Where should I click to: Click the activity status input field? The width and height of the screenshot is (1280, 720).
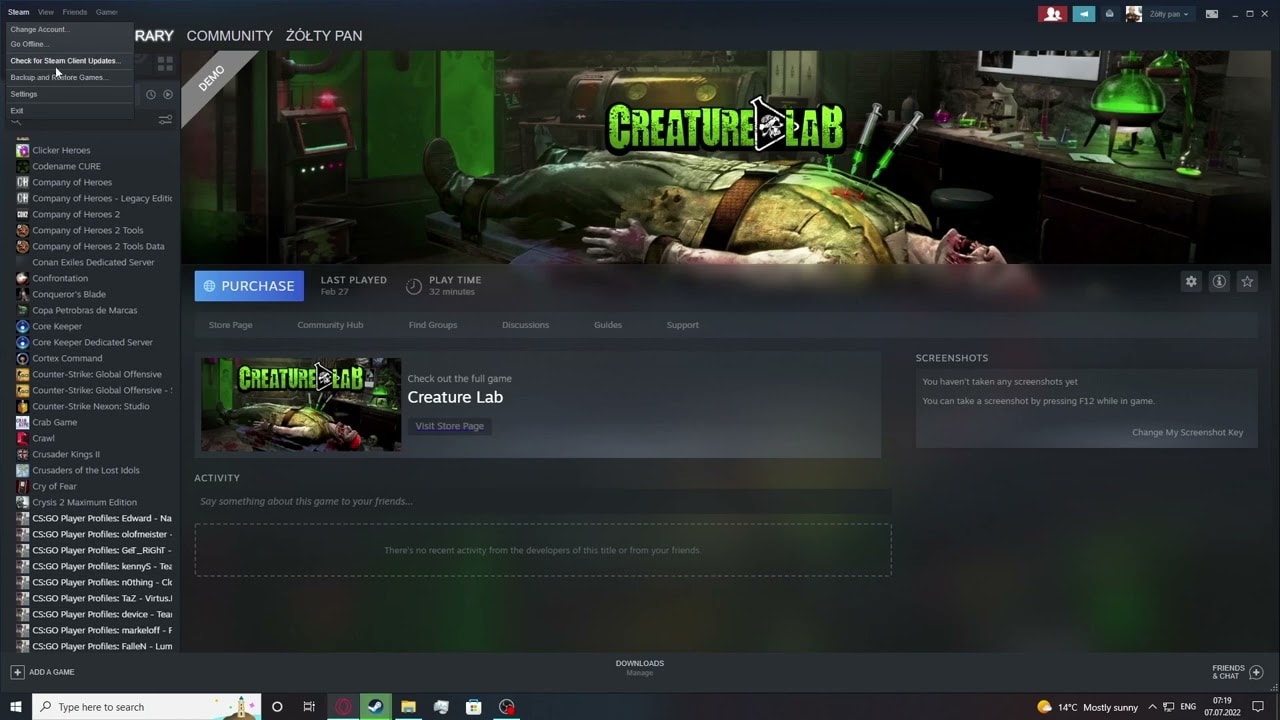pos(543,501)
